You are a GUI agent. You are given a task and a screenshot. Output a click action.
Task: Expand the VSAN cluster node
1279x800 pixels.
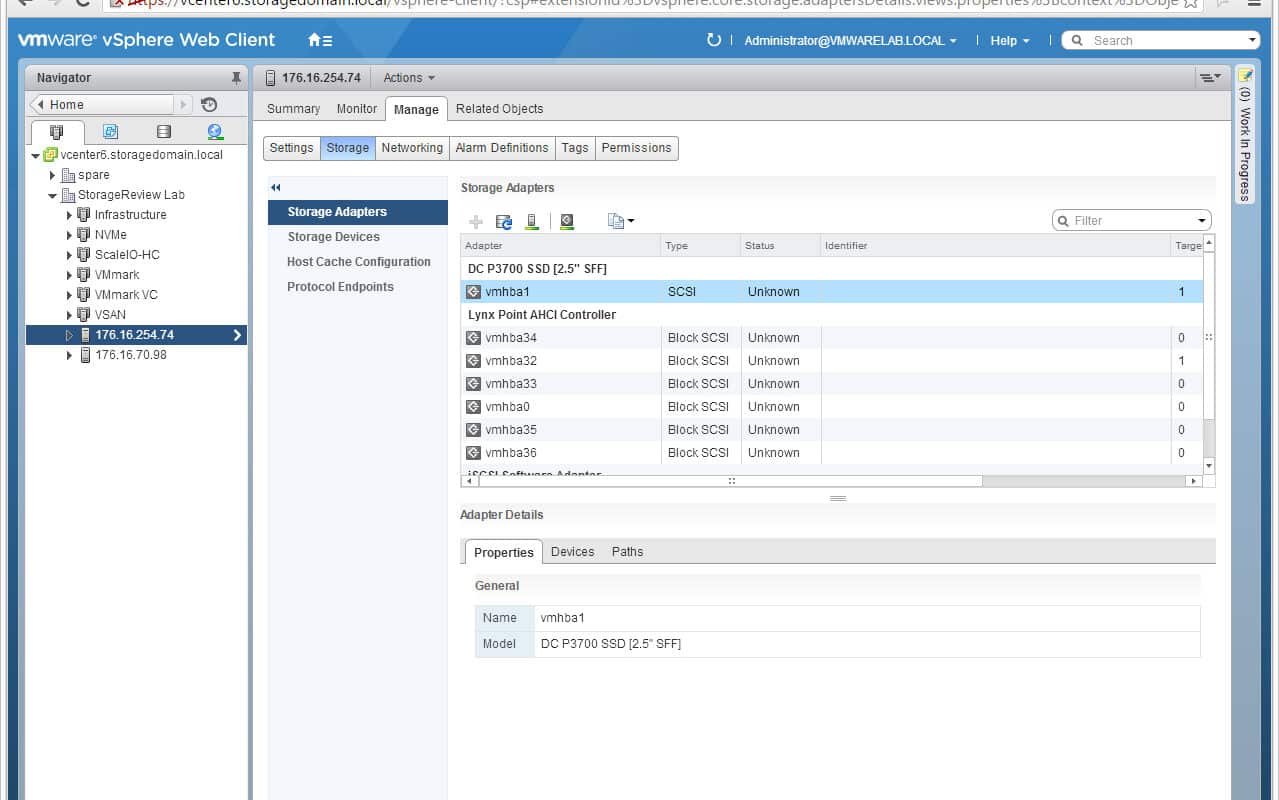[69, 315]
